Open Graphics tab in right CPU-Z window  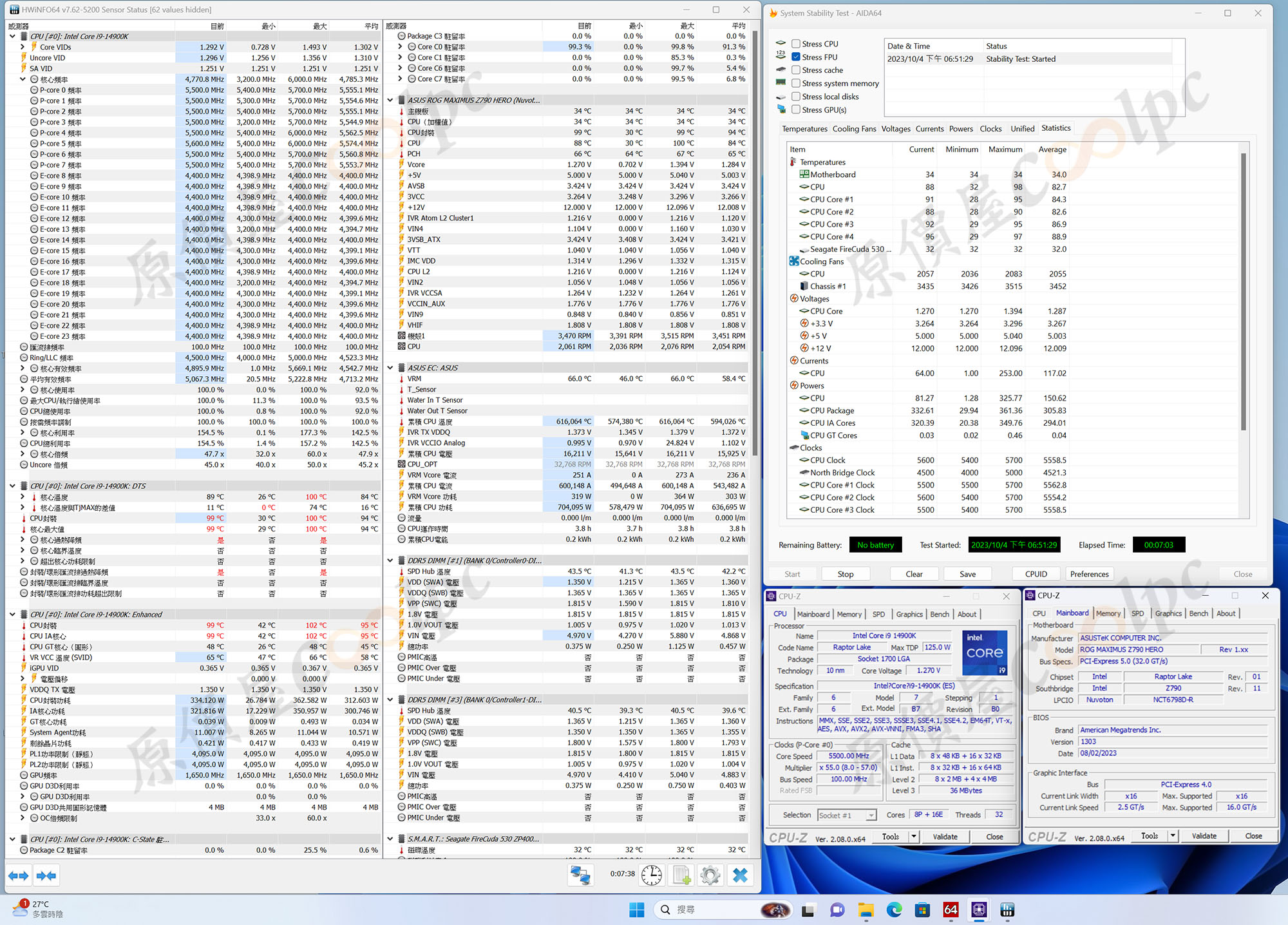[1168, 614]
